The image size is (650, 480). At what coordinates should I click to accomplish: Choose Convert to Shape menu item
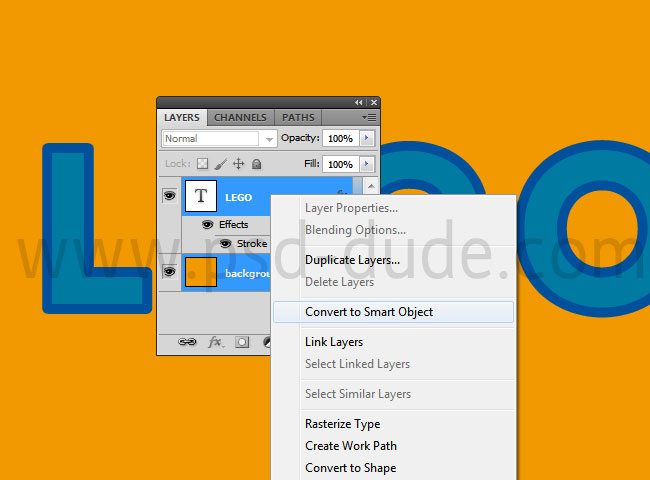click(x=393, y=468)
